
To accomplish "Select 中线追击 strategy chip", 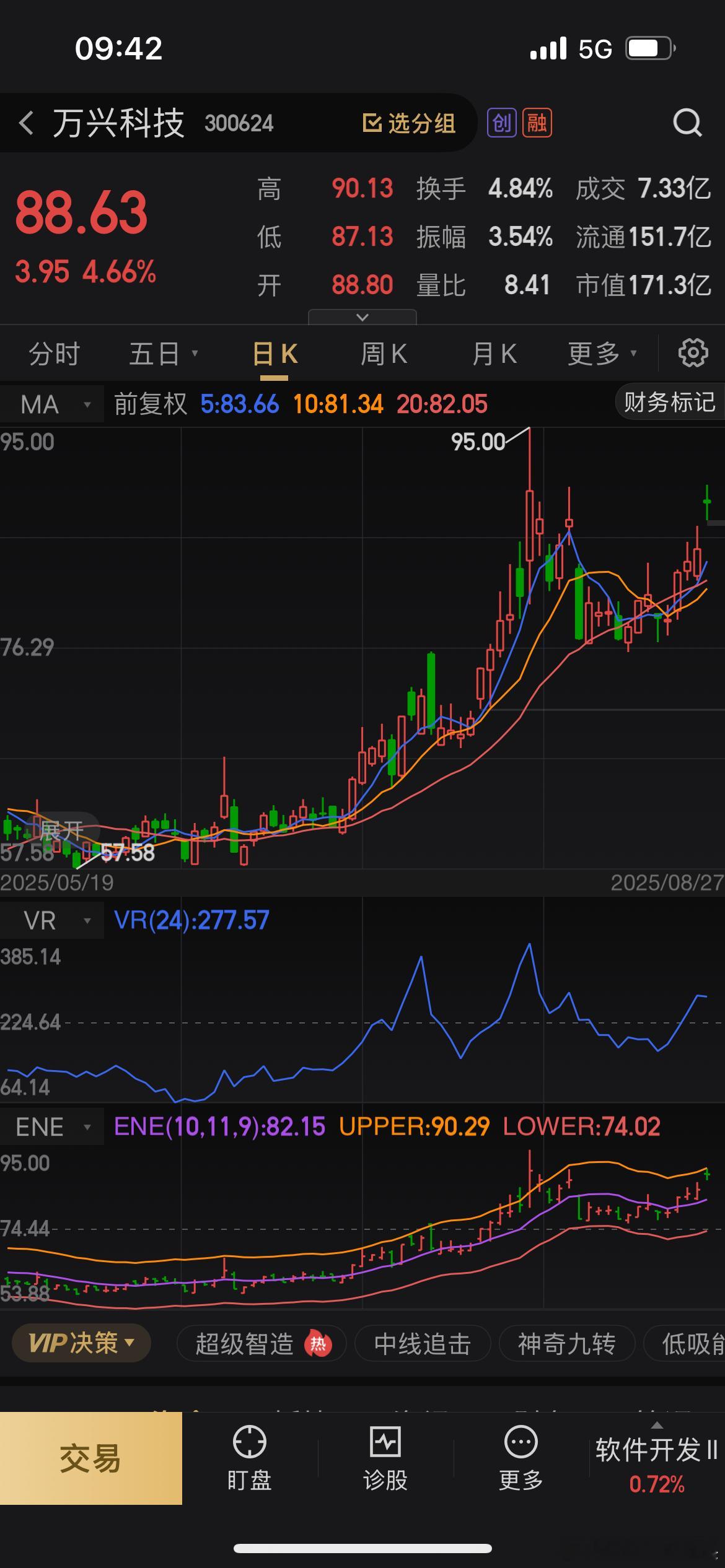I will tap(423, 1344).
